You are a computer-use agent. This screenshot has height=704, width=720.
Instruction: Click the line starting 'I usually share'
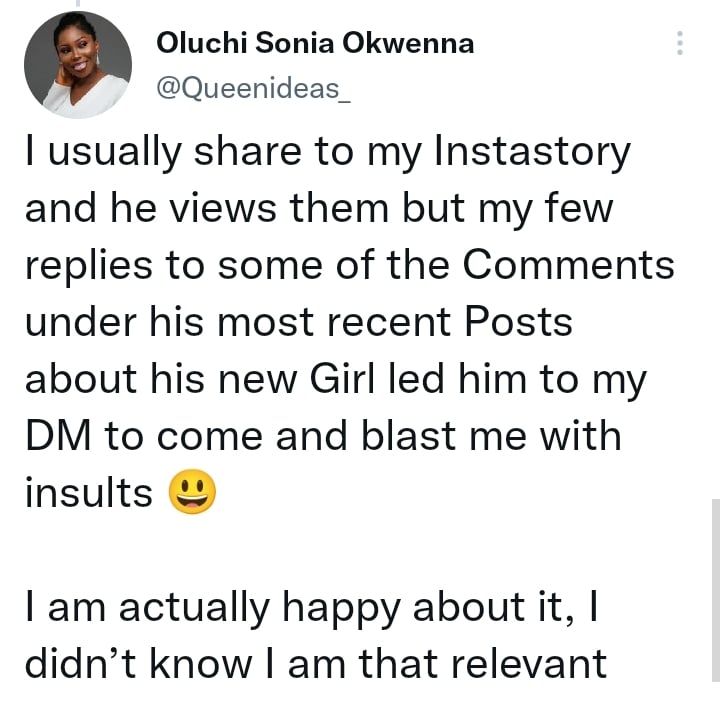pos(326,153)
